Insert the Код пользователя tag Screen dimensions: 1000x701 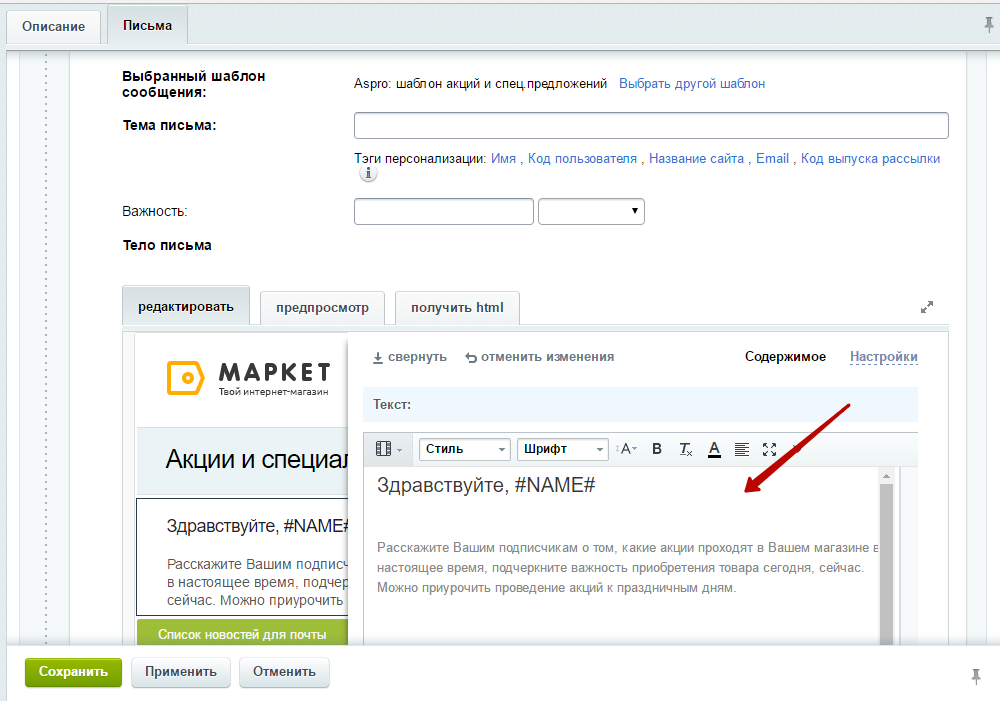pyautogui.click(x=582, y=159)
